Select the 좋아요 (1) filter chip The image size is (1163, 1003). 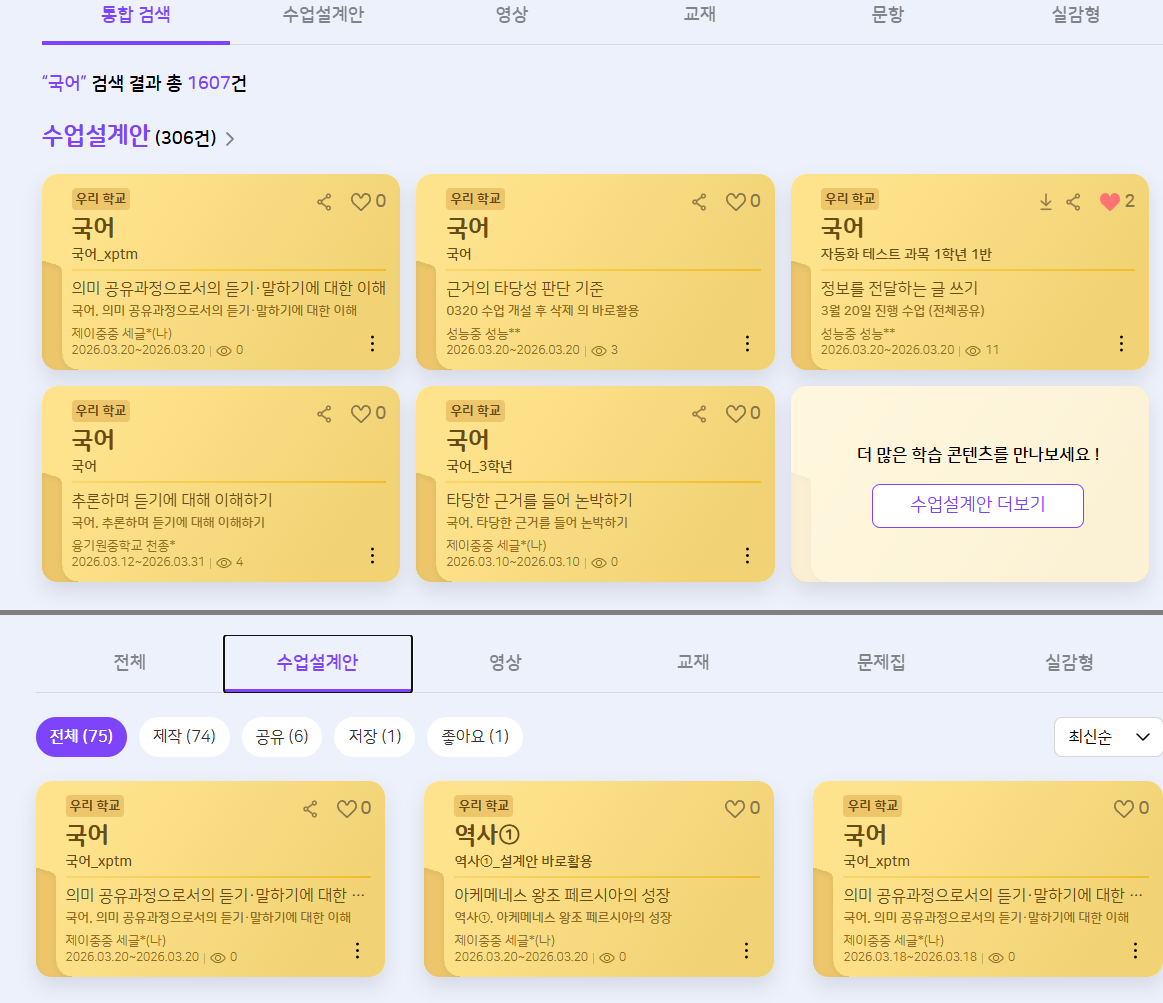click(474, 737)
